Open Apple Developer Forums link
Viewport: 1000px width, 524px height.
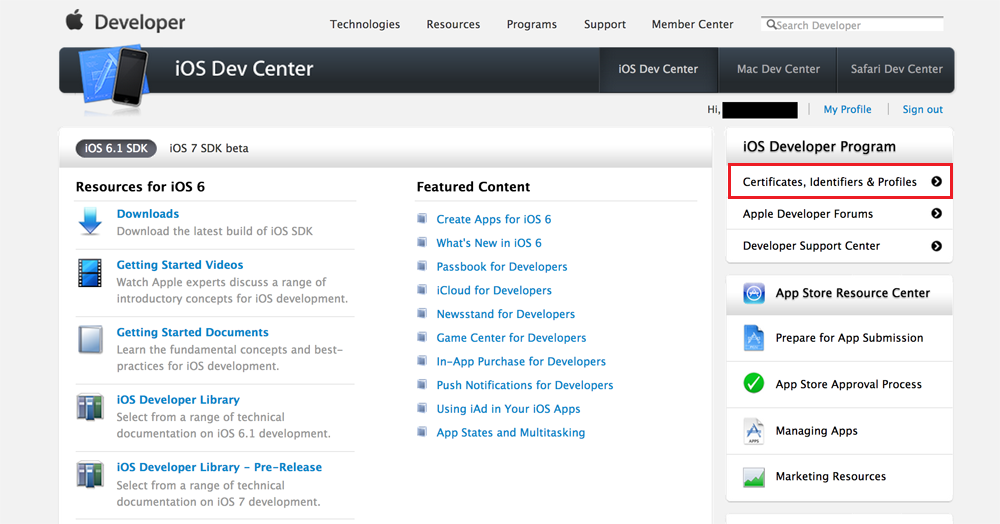coord(808,214)
